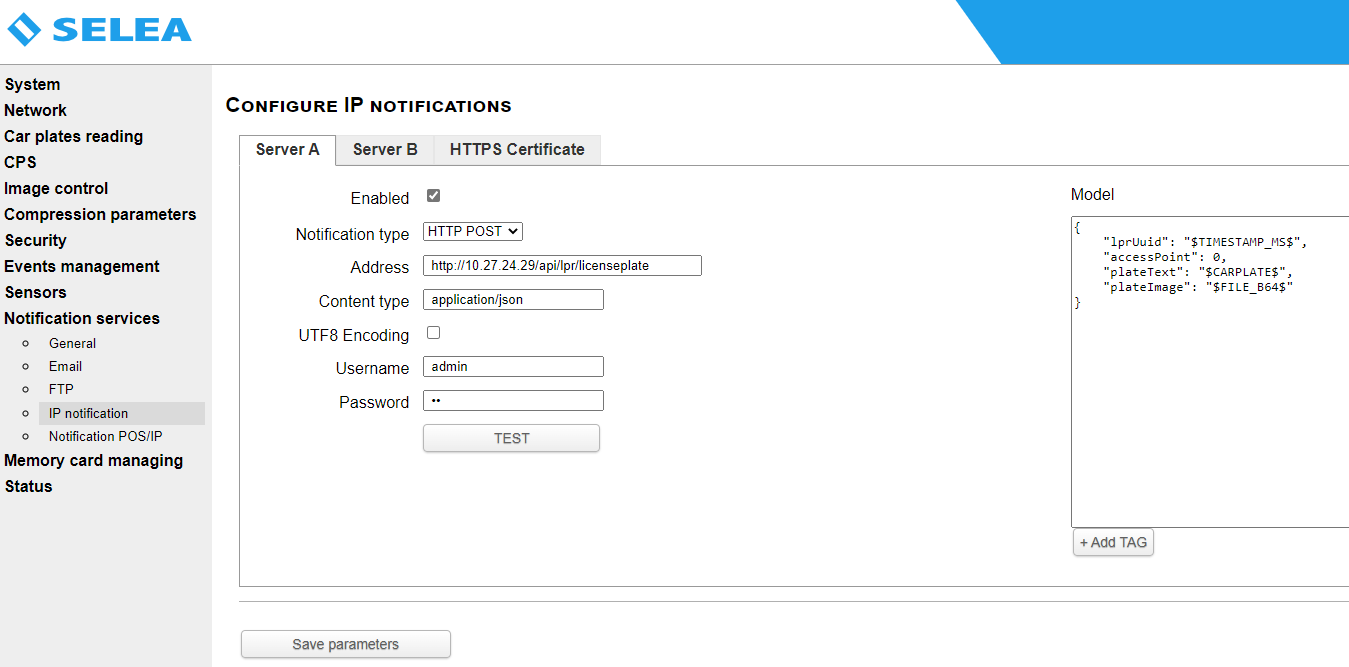The width and height of the screenshot is (1349, 667).
Task: Open the Email notification settings
Action: point(65,366)
